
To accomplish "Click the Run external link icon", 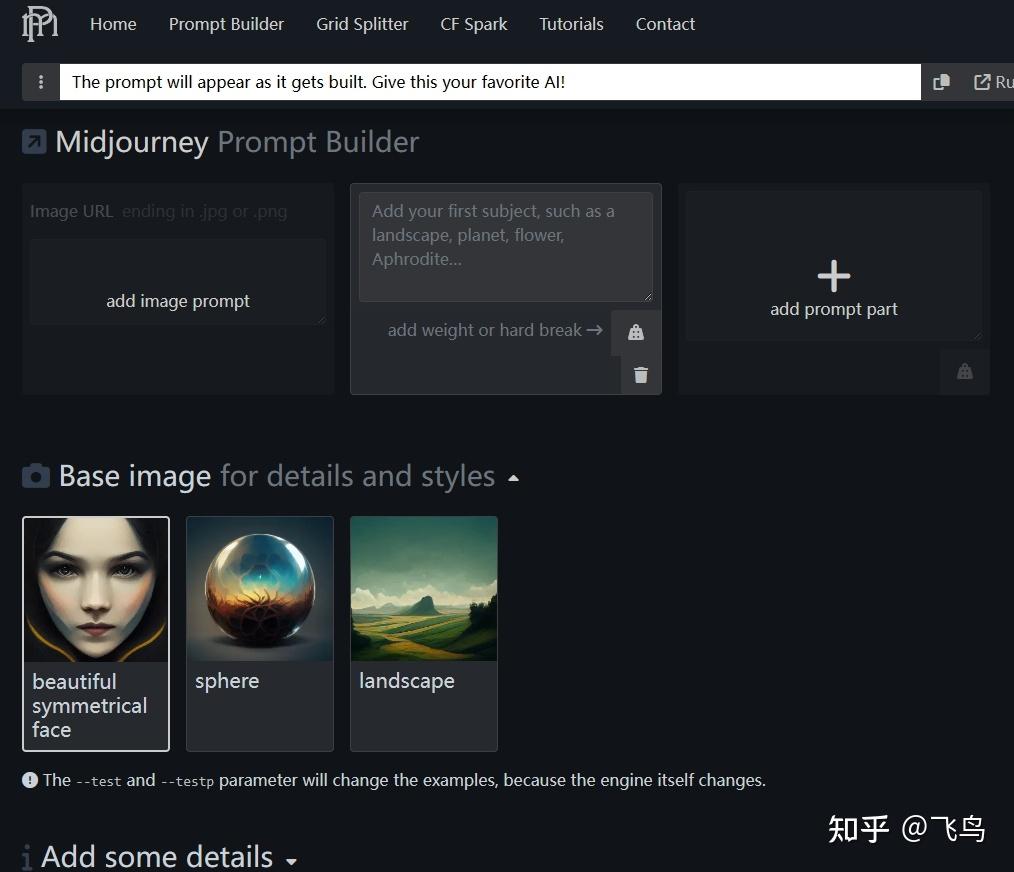I will 982,82.
